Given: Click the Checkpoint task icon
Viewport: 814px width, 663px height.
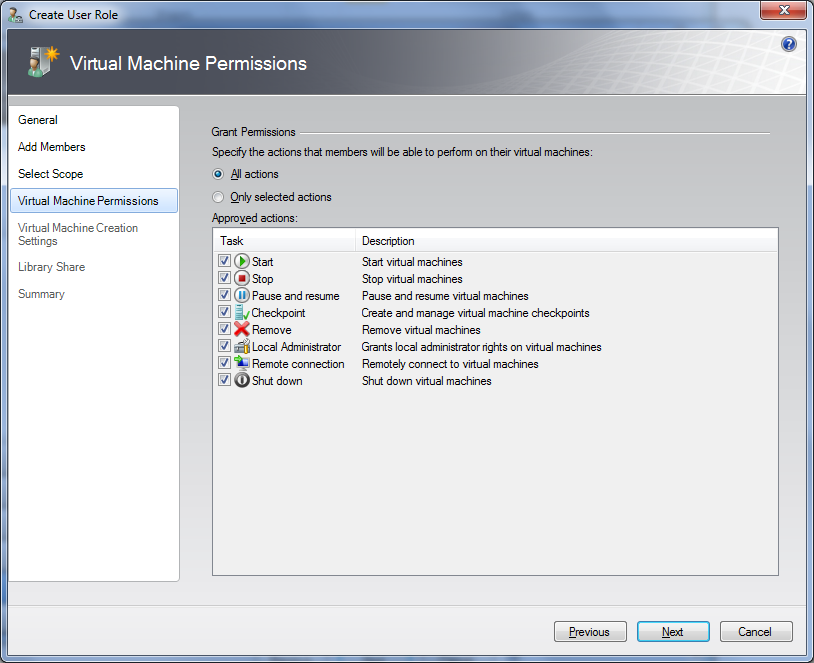Looking at the screenshot, I should pos(242,313).
